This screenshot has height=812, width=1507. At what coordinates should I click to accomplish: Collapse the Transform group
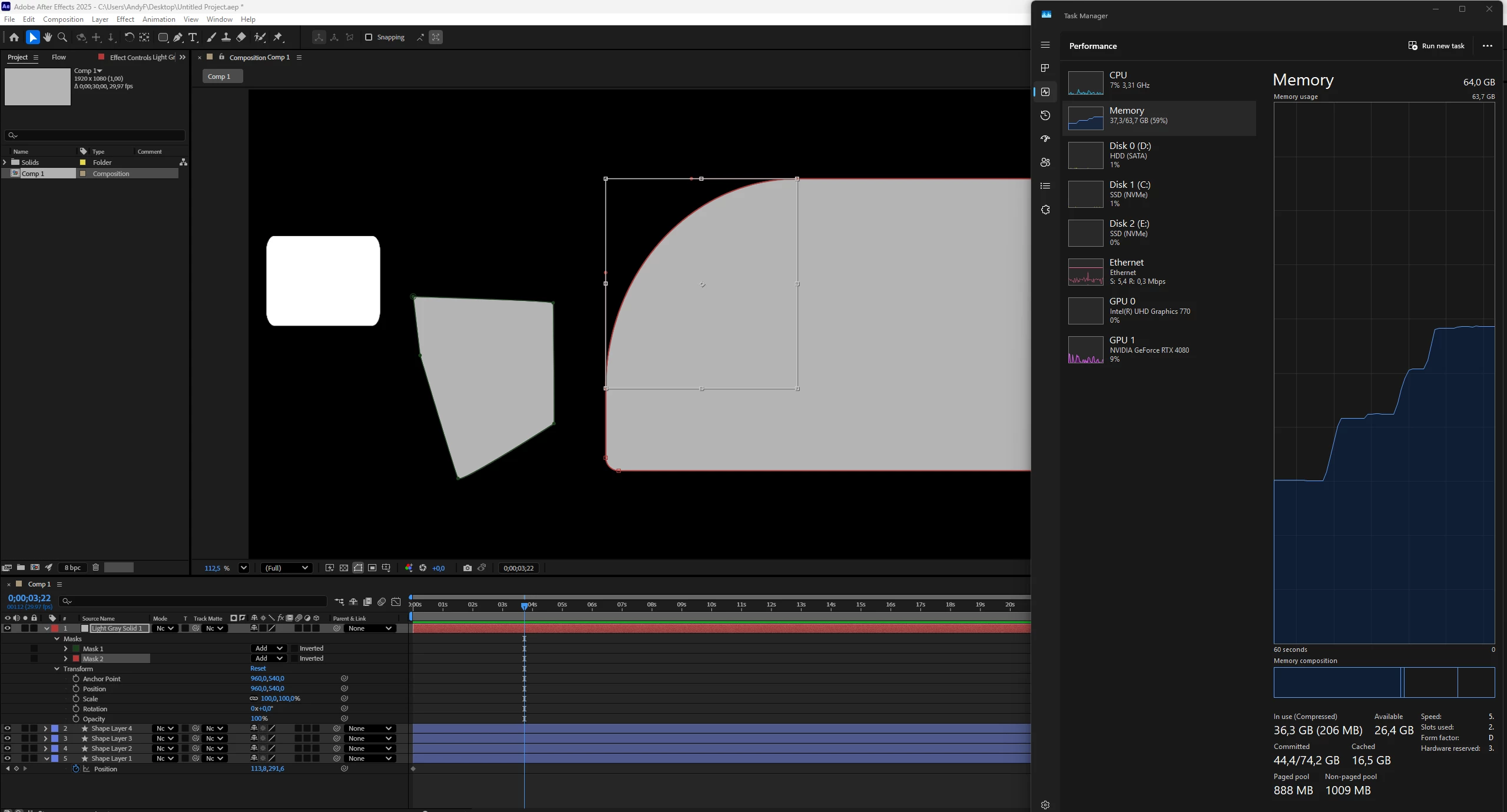57,668
